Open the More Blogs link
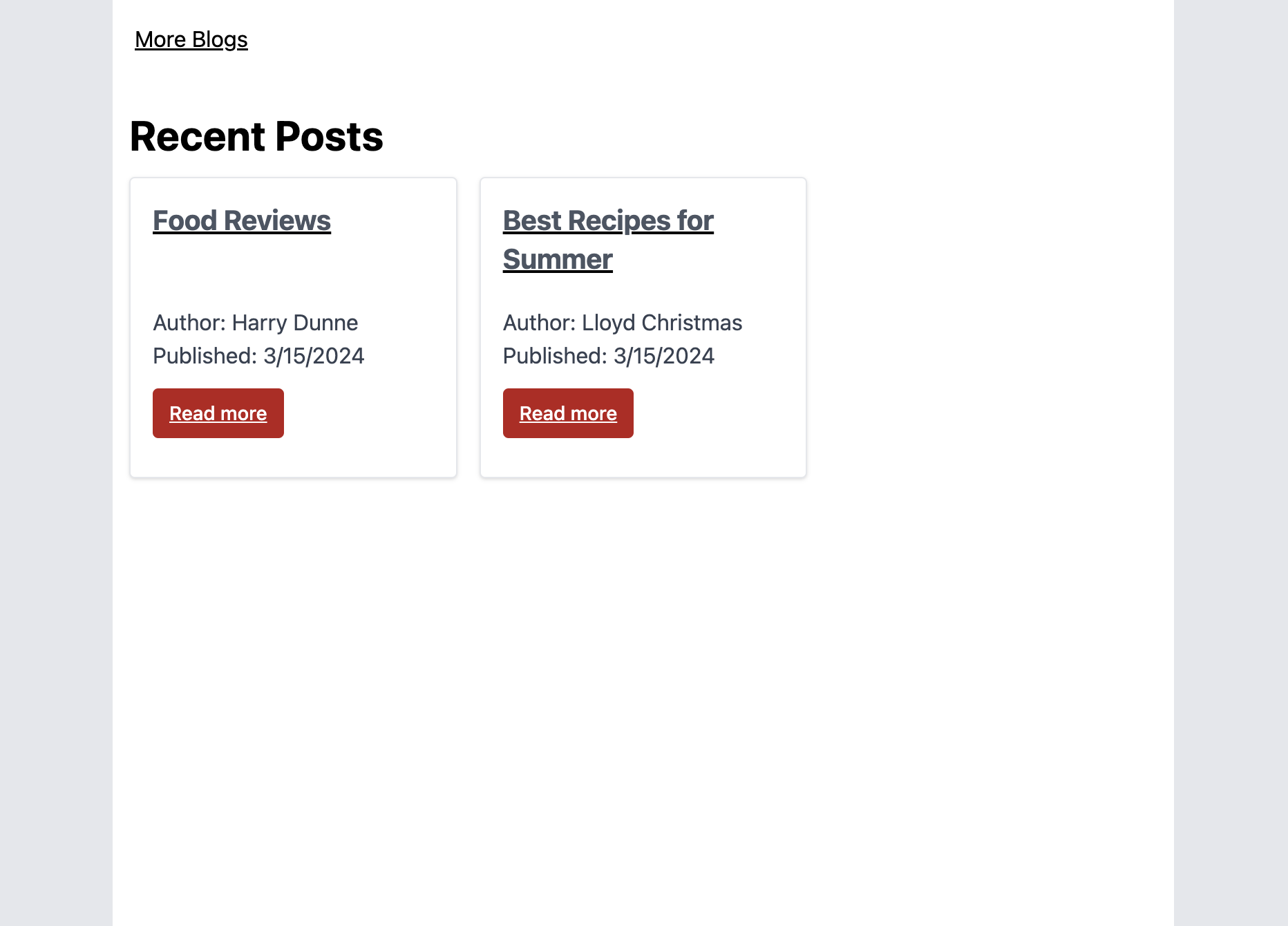1288x926 pixels. (191, 40)
